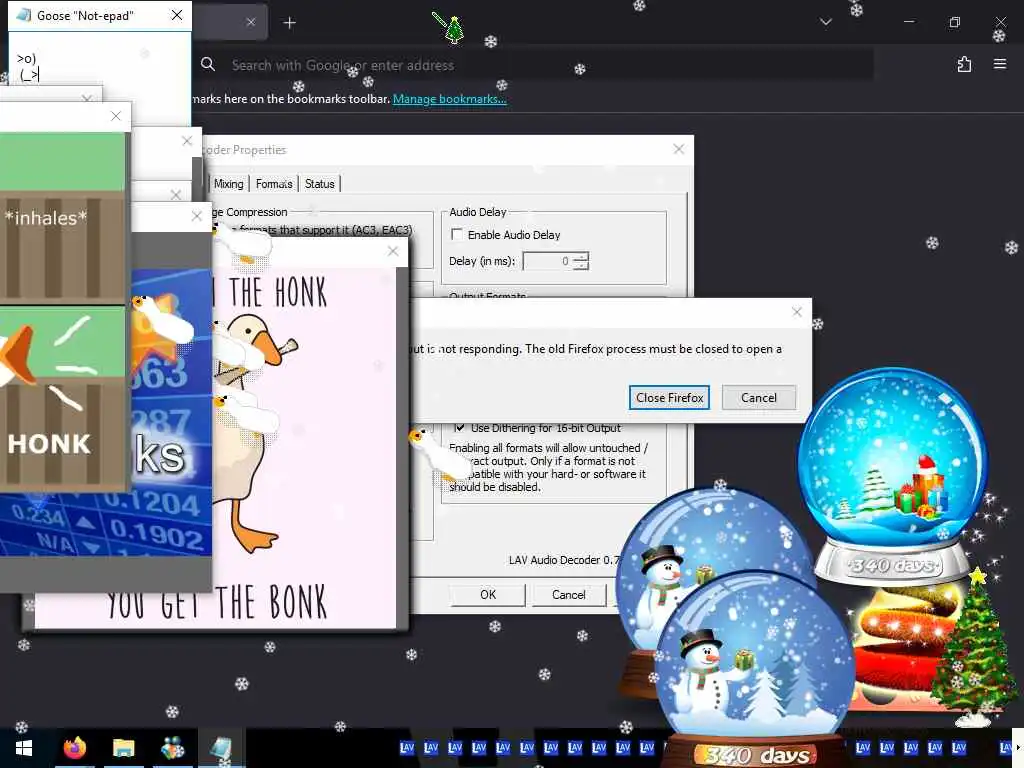Open File Explorer from the taskbar

click(x=123, y=748)
